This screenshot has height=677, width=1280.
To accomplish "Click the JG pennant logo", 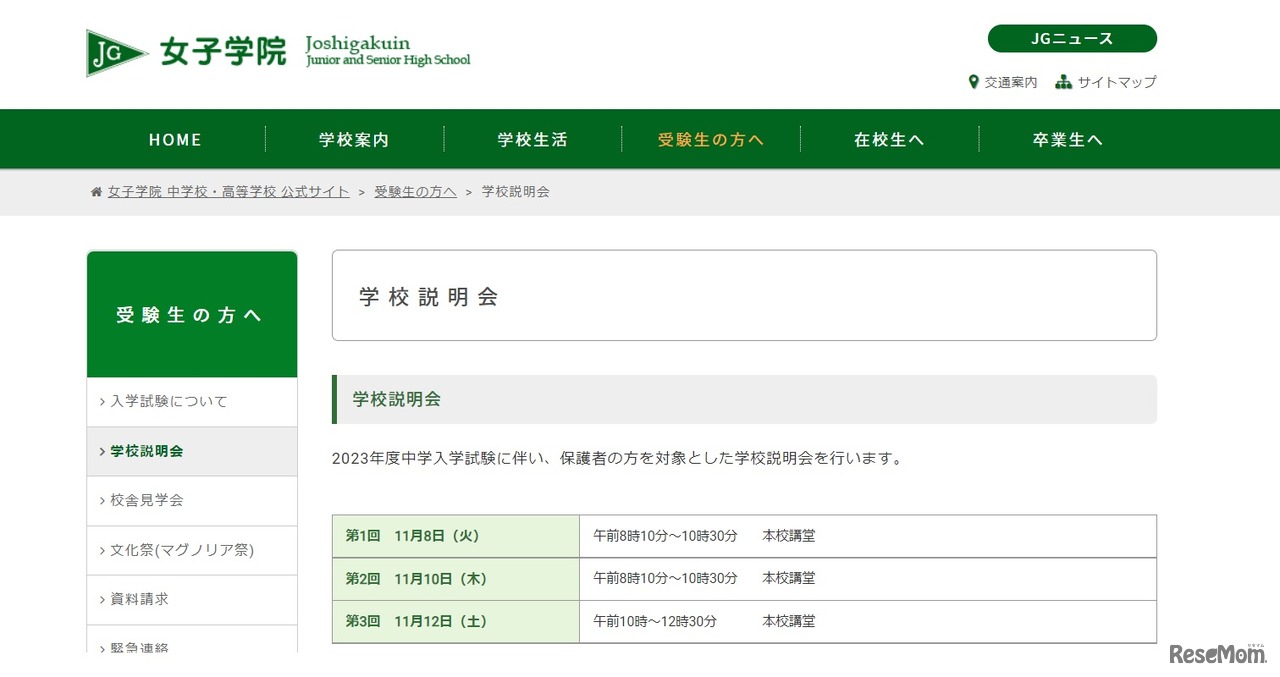I will click(117, 53).
